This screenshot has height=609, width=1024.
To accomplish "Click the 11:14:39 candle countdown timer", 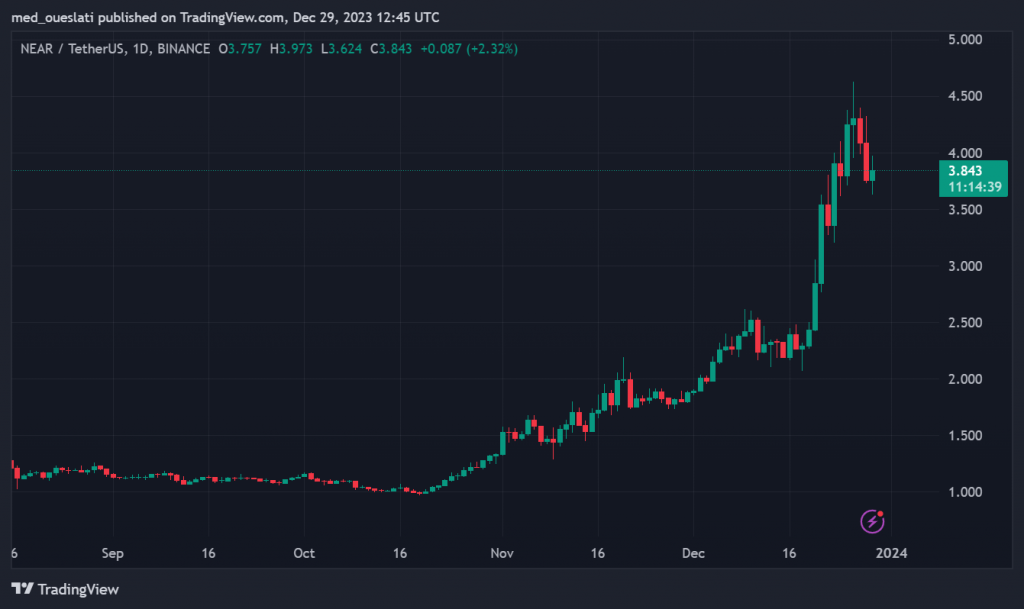I will [x=964, y=186].
